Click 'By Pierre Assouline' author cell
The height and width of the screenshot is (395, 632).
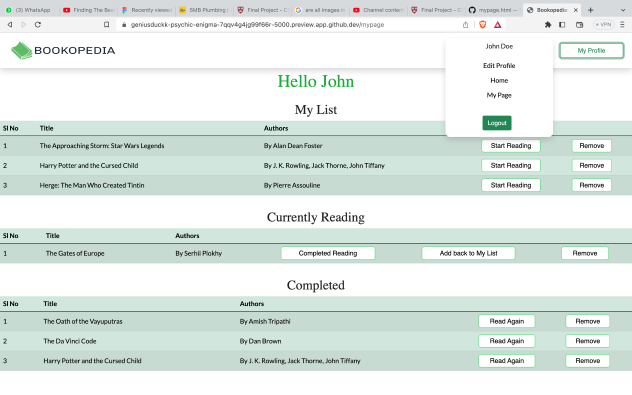tap(292, 185)
